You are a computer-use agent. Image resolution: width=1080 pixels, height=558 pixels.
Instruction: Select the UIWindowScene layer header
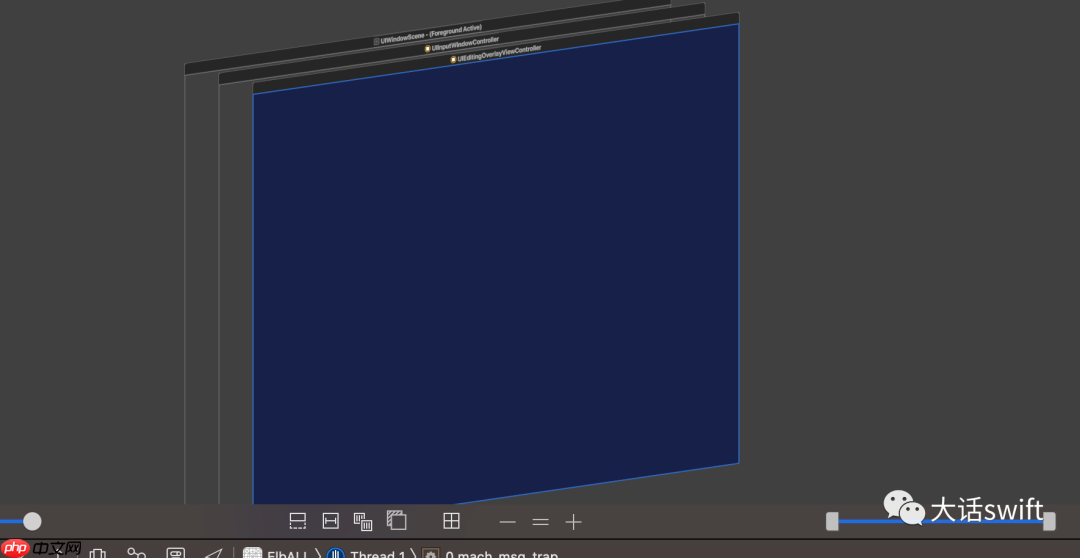427,35
